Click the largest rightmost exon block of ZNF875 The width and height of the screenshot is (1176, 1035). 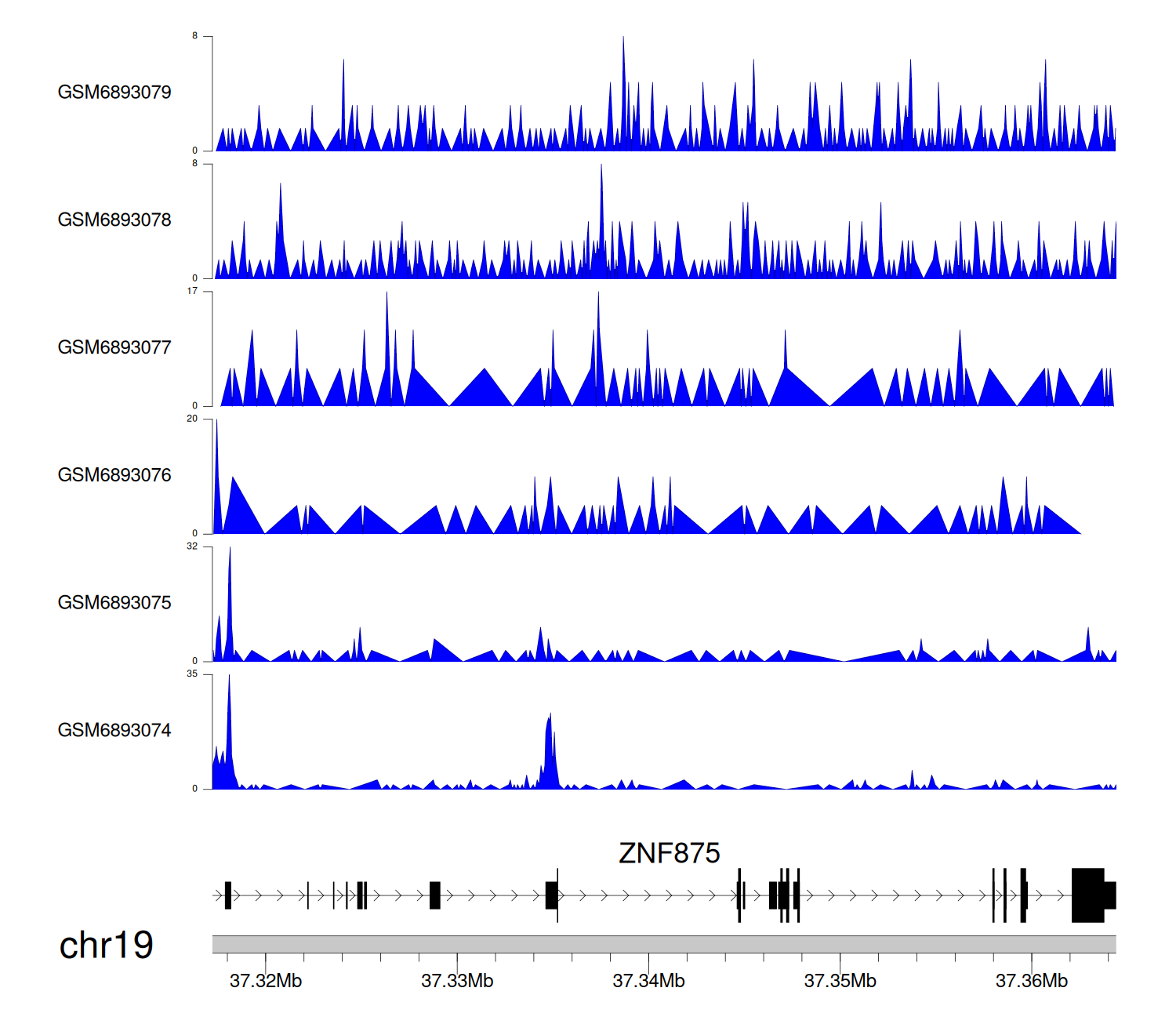(1087, 895)
